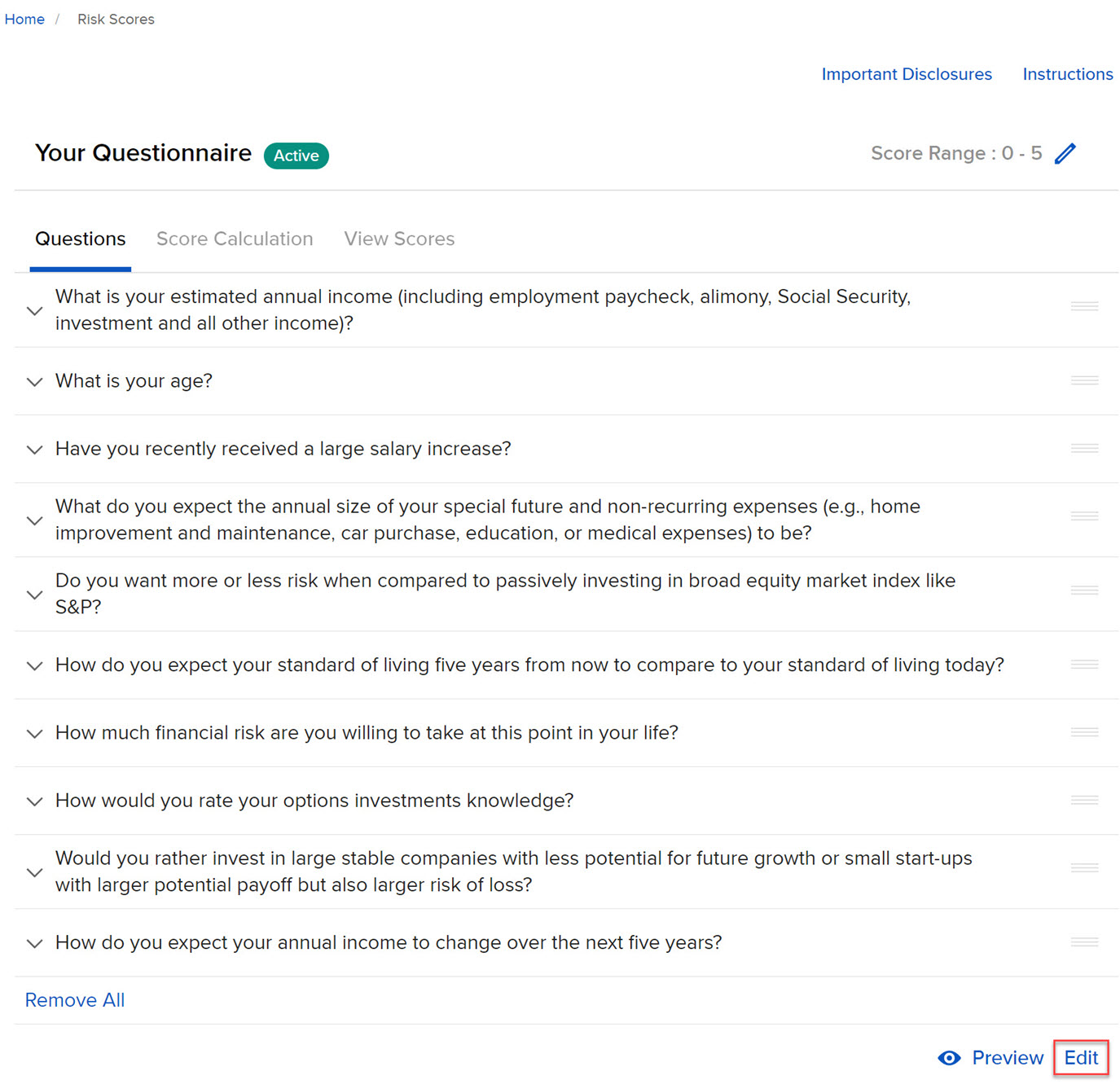
Task: Expand the S&P risk comparison question
Action: [34, 594]
